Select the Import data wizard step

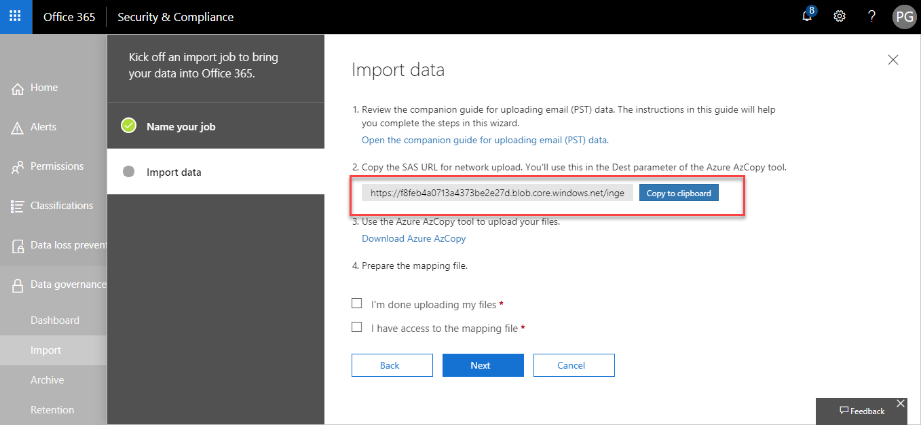point(216,172)
